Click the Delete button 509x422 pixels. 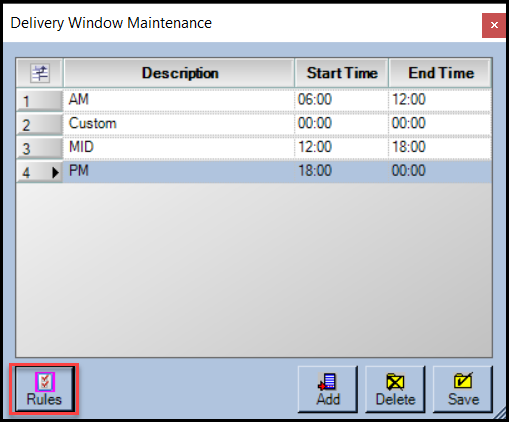(x=395, y=389)
